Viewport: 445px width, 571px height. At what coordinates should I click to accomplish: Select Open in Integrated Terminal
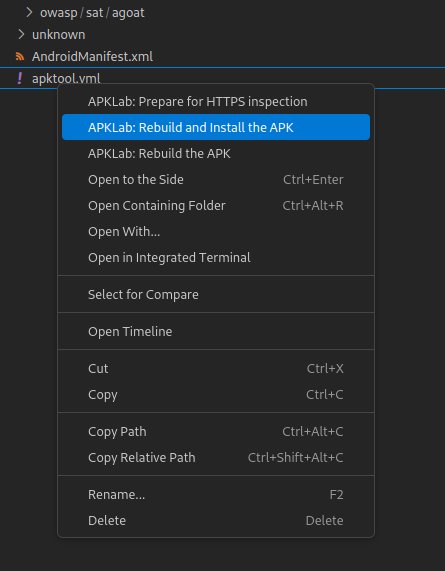click(x=216, y=257)
